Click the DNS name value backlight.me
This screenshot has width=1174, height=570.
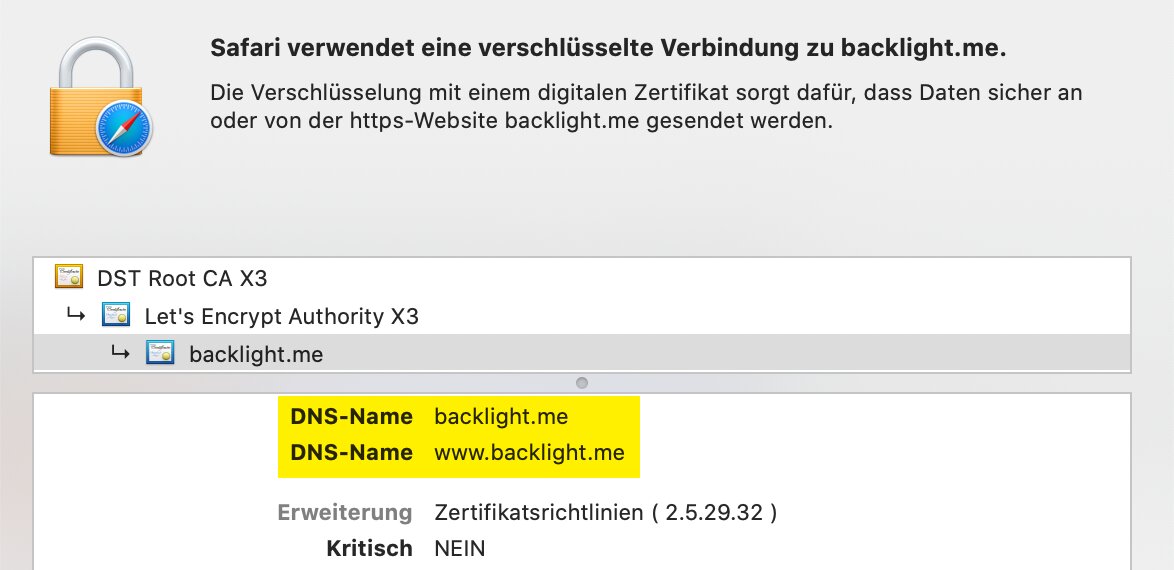501,416
